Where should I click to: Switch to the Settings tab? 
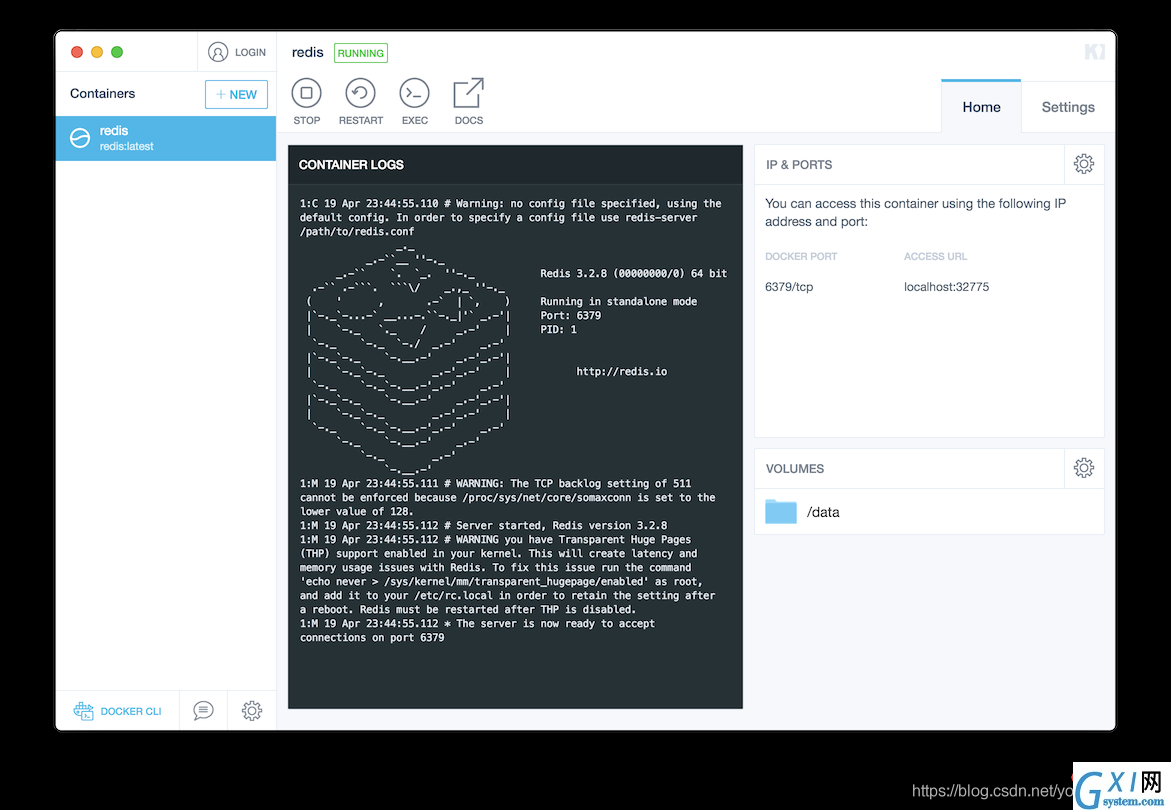(1068, 107)
